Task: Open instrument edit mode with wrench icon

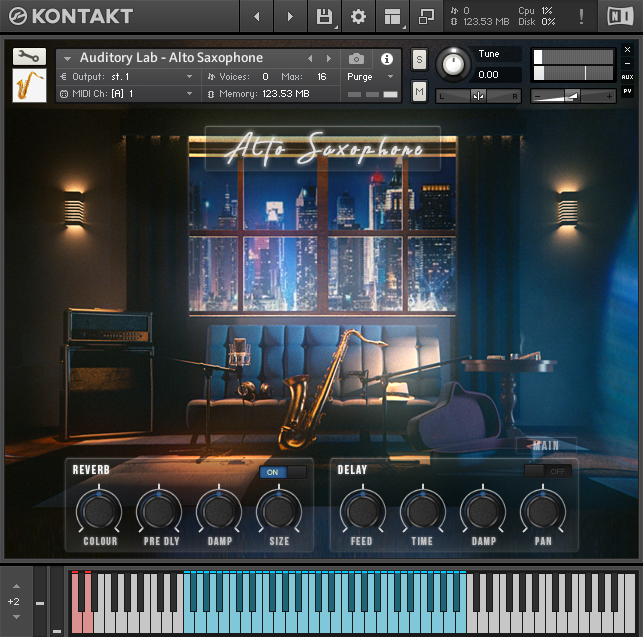Action: tap(28, 57)
